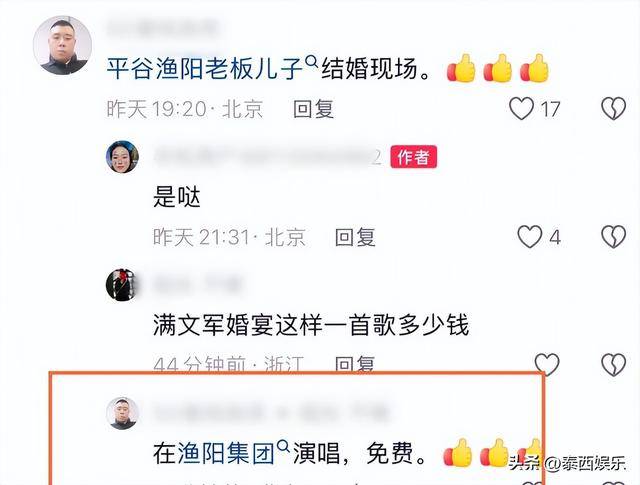This screenshot has width=640, height=485.
Task: Open avatar of 在渔阳集团演唱 commenter
Action: [x=122, y=413]
